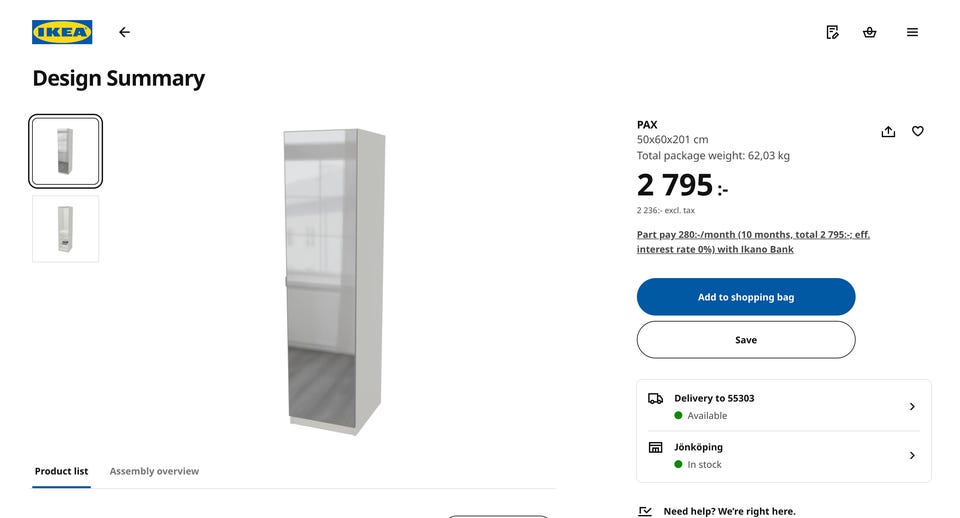Share the PAX design
The width and height of the screenshot is (960, 518).
click(x=888, y=131)
